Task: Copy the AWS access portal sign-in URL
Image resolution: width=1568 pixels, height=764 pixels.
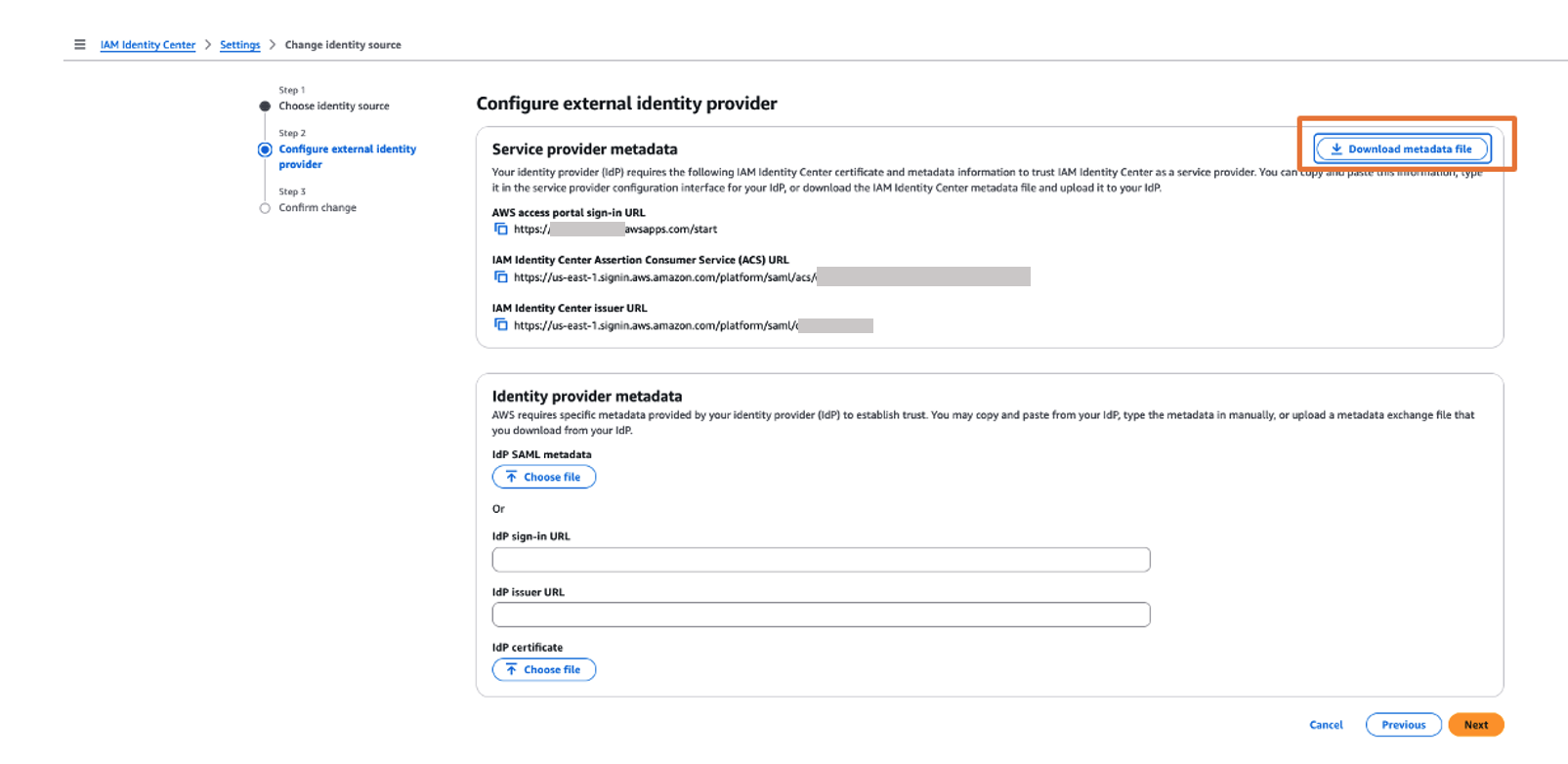Action: 501,229
